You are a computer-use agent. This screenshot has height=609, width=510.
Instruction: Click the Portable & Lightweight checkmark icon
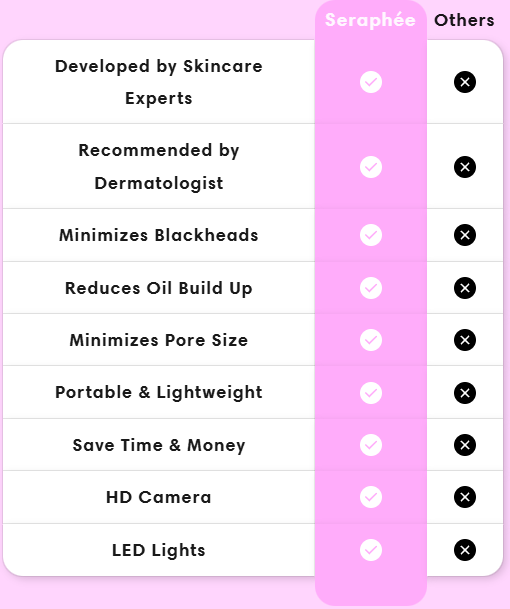pyautogui.click(x=371, y=393)
